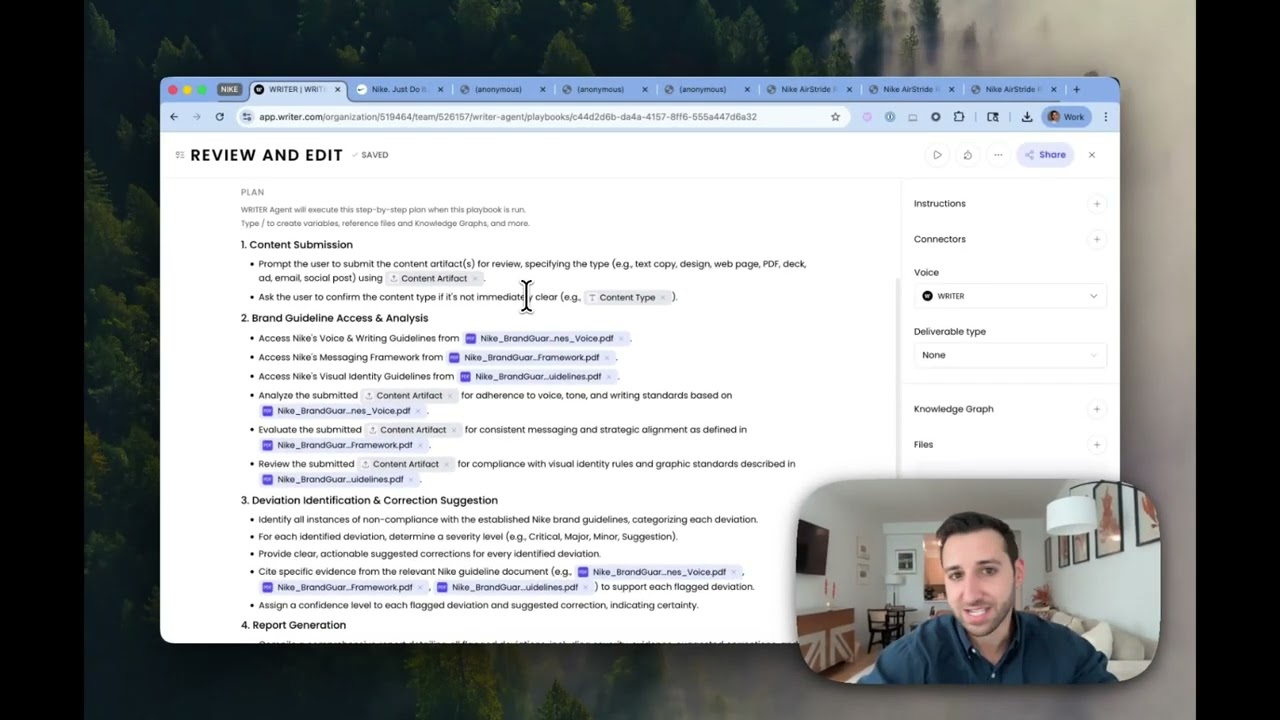Click the Connectors label in side panel

[939, 239]
